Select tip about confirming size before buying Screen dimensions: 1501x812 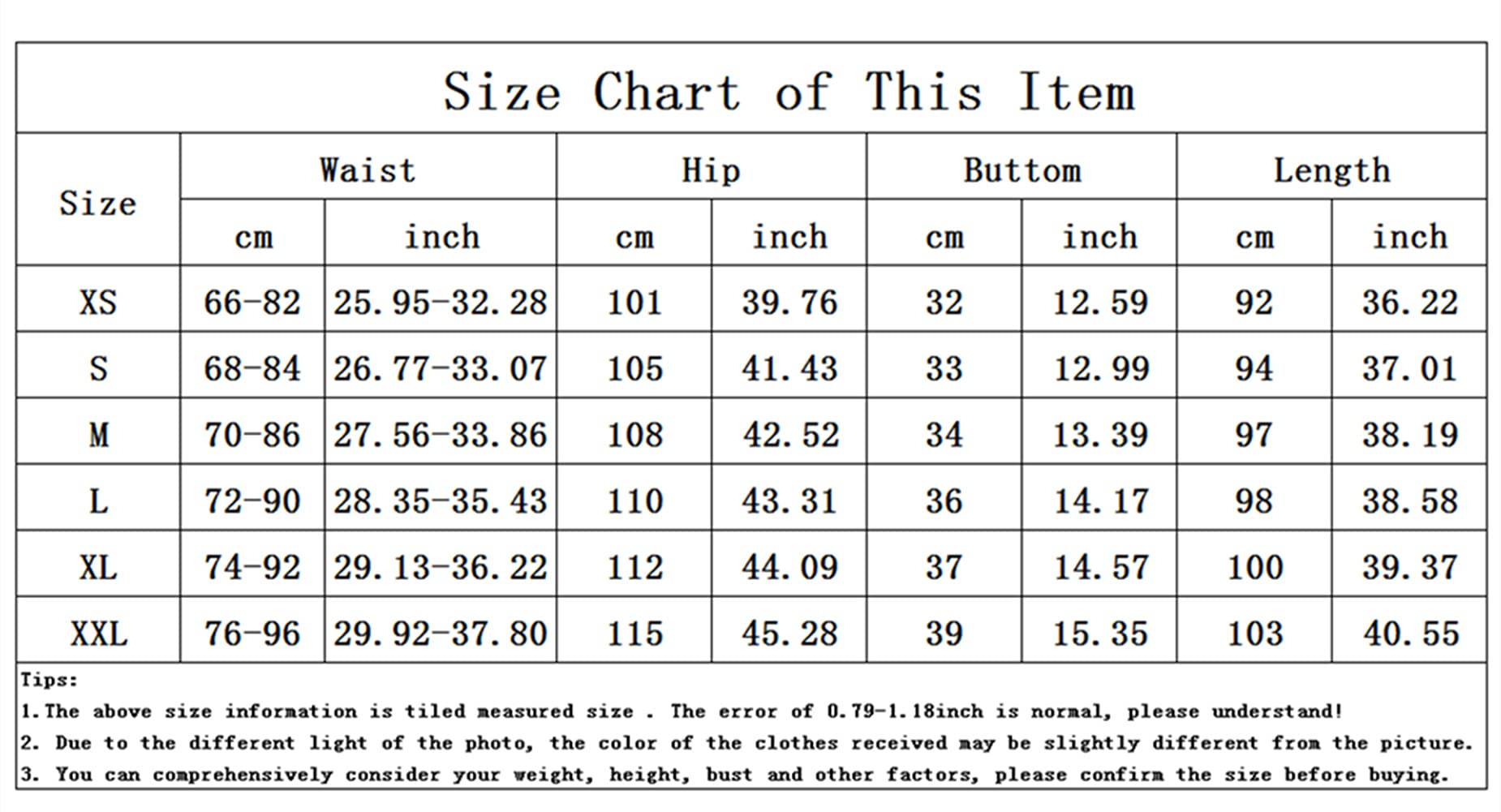click(734, 775)
